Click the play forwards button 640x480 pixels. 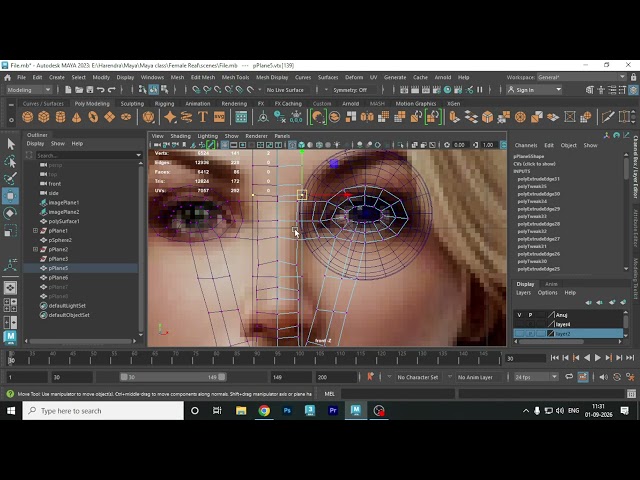(598, 358)
